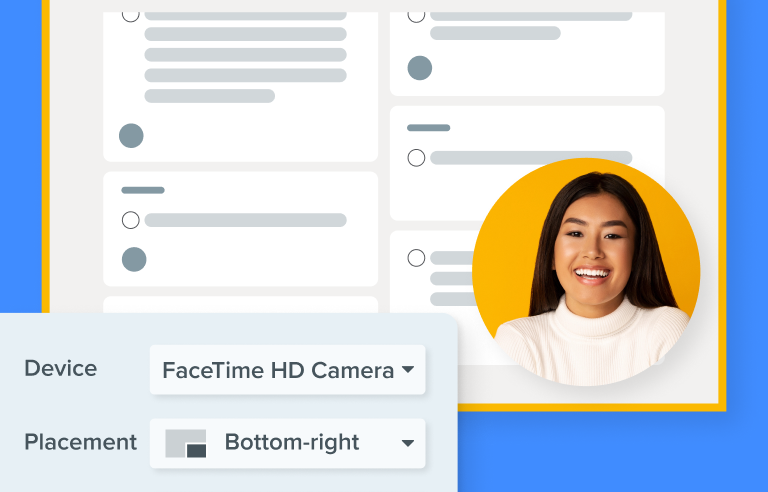768x492 pixels.
Task: Expand the Device dropdown arrow
Action: (408, 369)
